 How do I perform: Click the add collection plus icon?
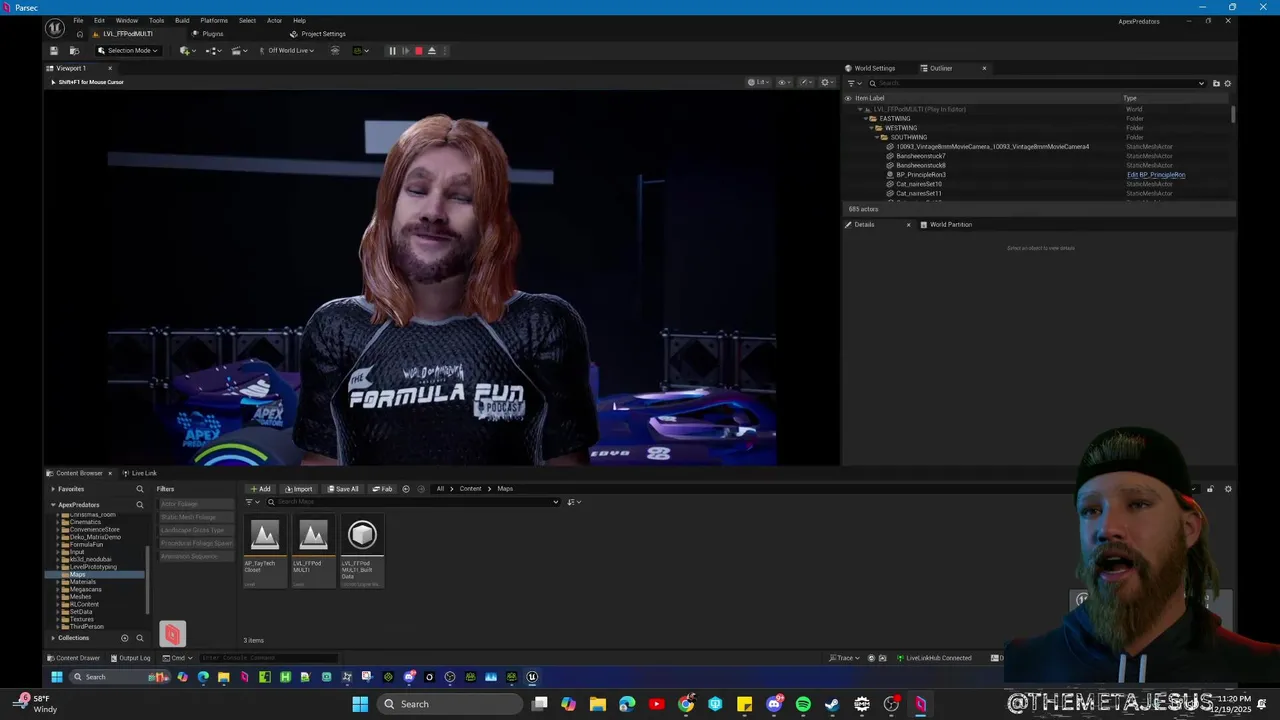tap(125, 638)
